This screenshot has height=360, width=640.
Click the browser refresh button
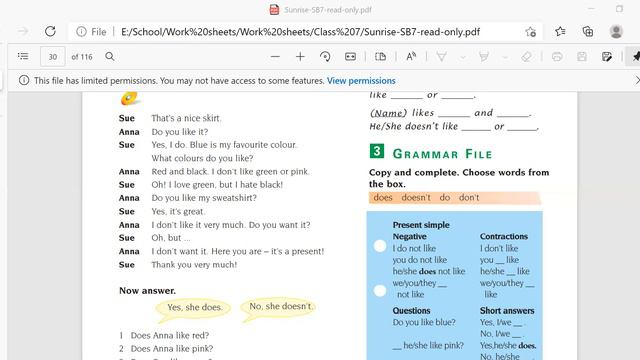pyautogui.click(x=50, y=31)
